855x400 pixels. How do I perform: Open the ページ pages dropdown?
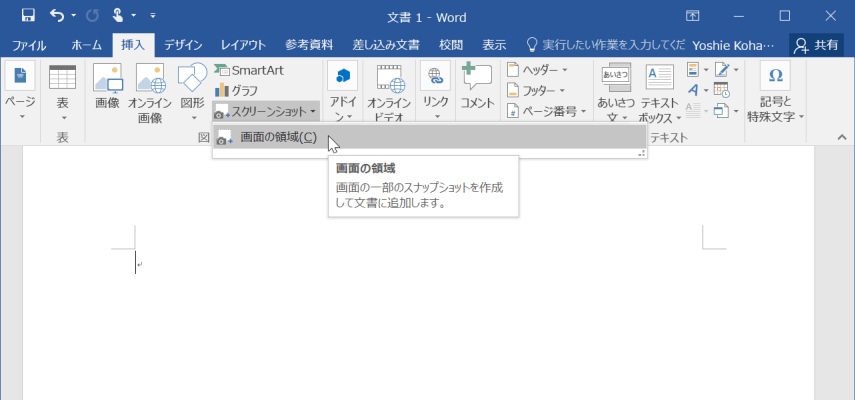pos(20,92)
